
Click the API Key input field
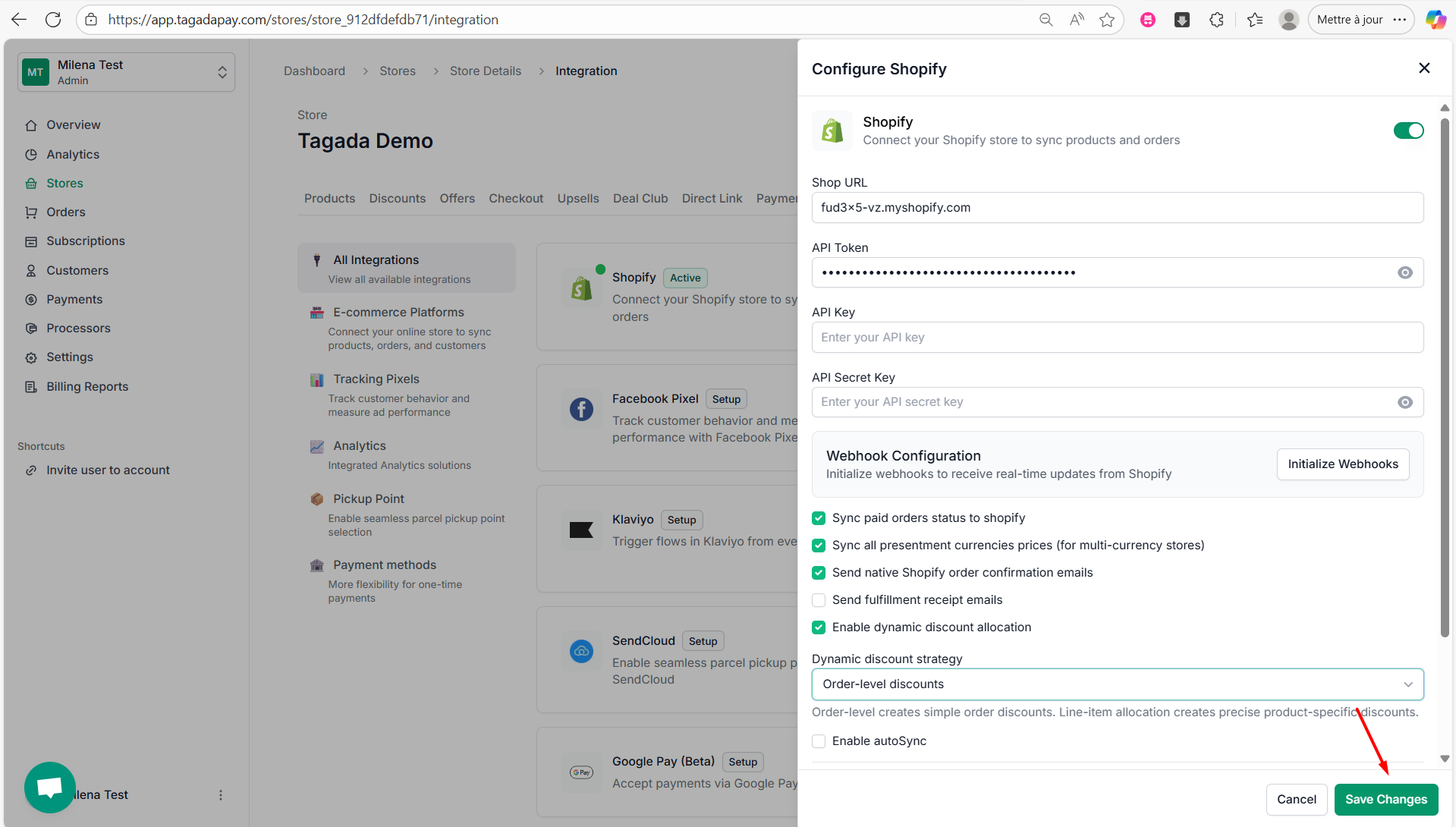pos(1117,338)
